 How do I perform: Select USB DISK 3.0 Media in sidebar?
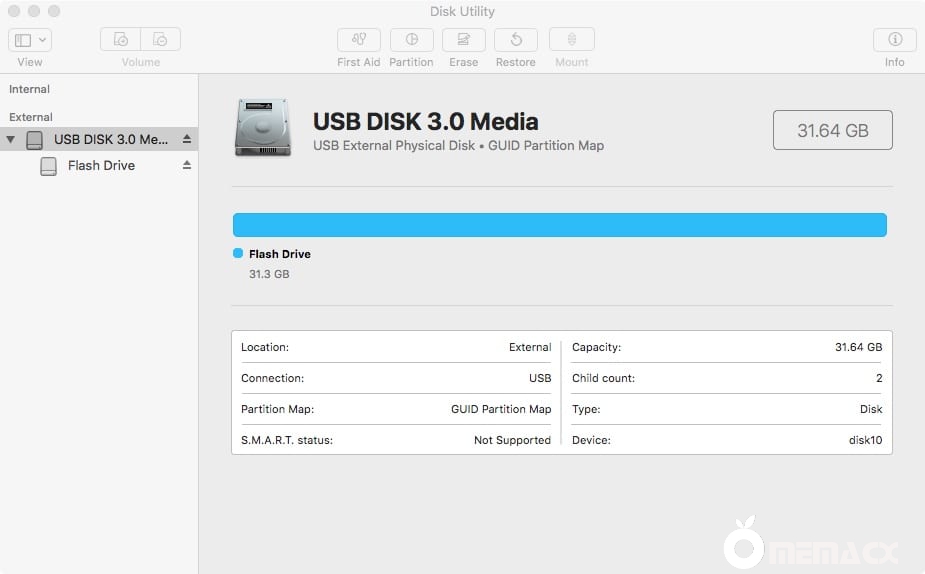[x=111, y=140]
